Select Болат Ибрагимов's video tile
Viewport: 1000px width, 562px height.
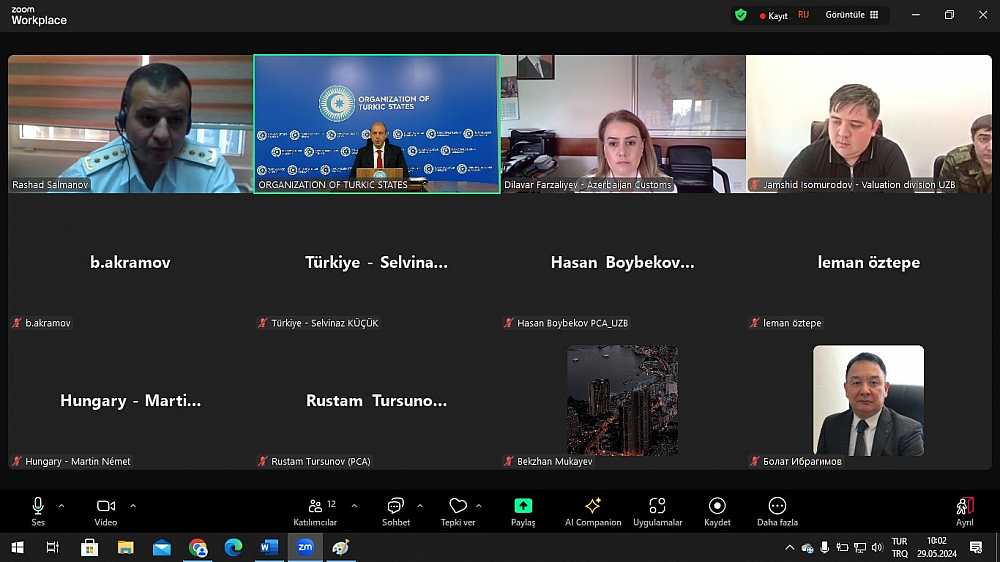coord(868,401)
